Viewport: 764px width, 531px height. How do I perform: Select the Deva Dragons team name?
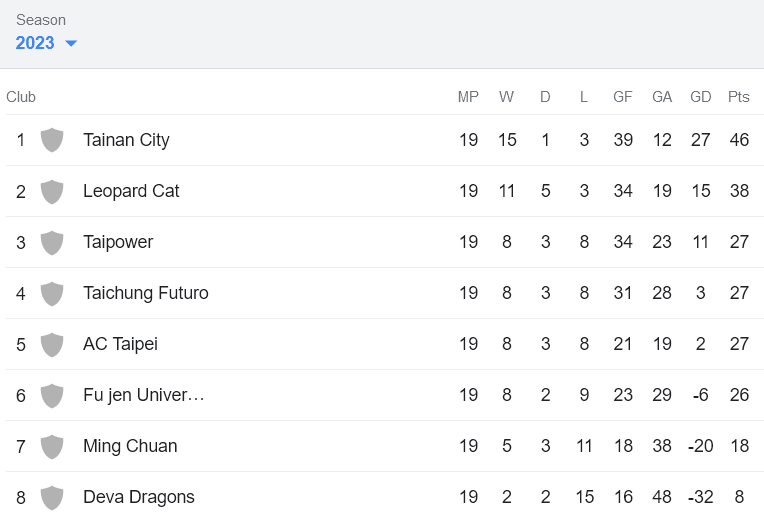pos(139,497)
